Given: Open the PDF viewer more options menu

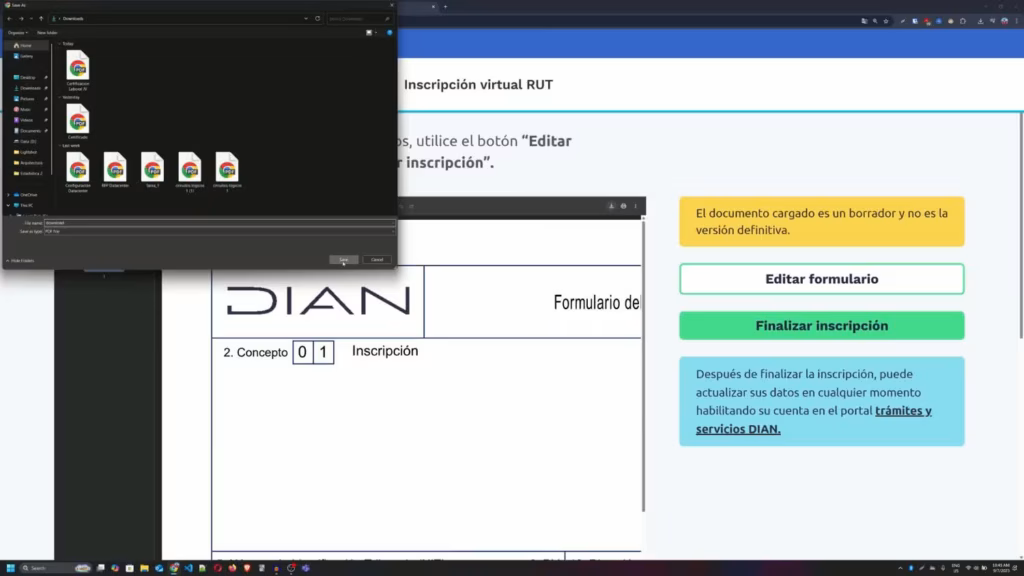Looking at the screenshot, I should point(635,206).
